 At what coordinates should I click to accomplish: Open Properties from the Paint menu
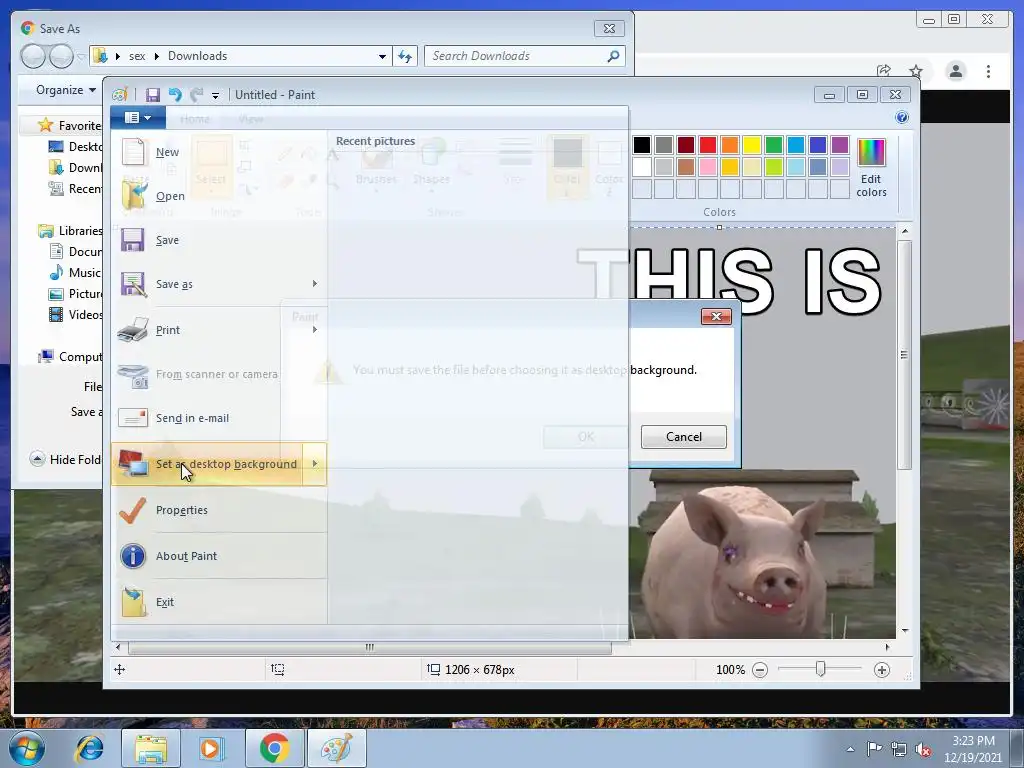coord(219,510)
